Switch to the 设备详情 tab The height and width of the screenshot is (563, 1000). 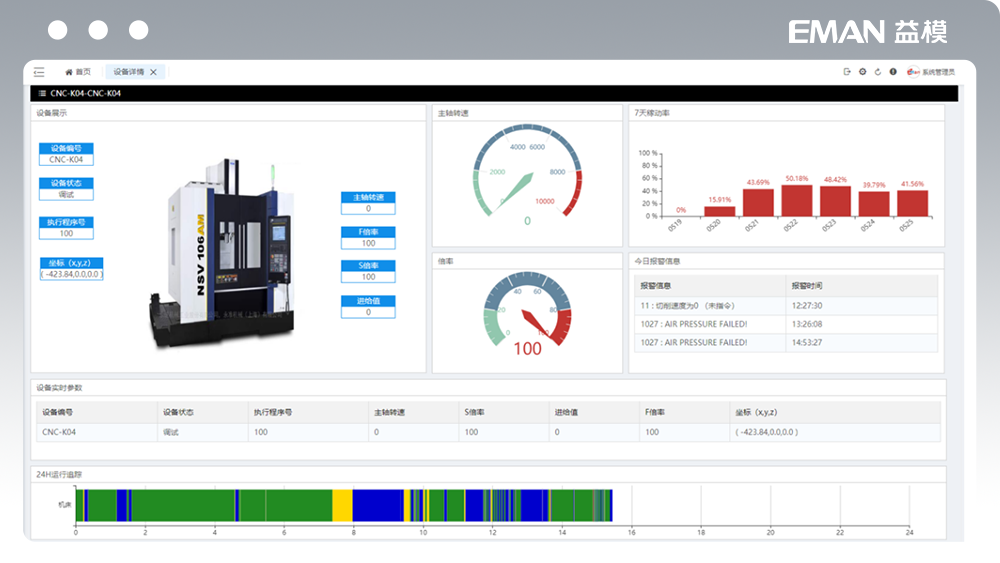pyautogui.click(x=128, y=72)
